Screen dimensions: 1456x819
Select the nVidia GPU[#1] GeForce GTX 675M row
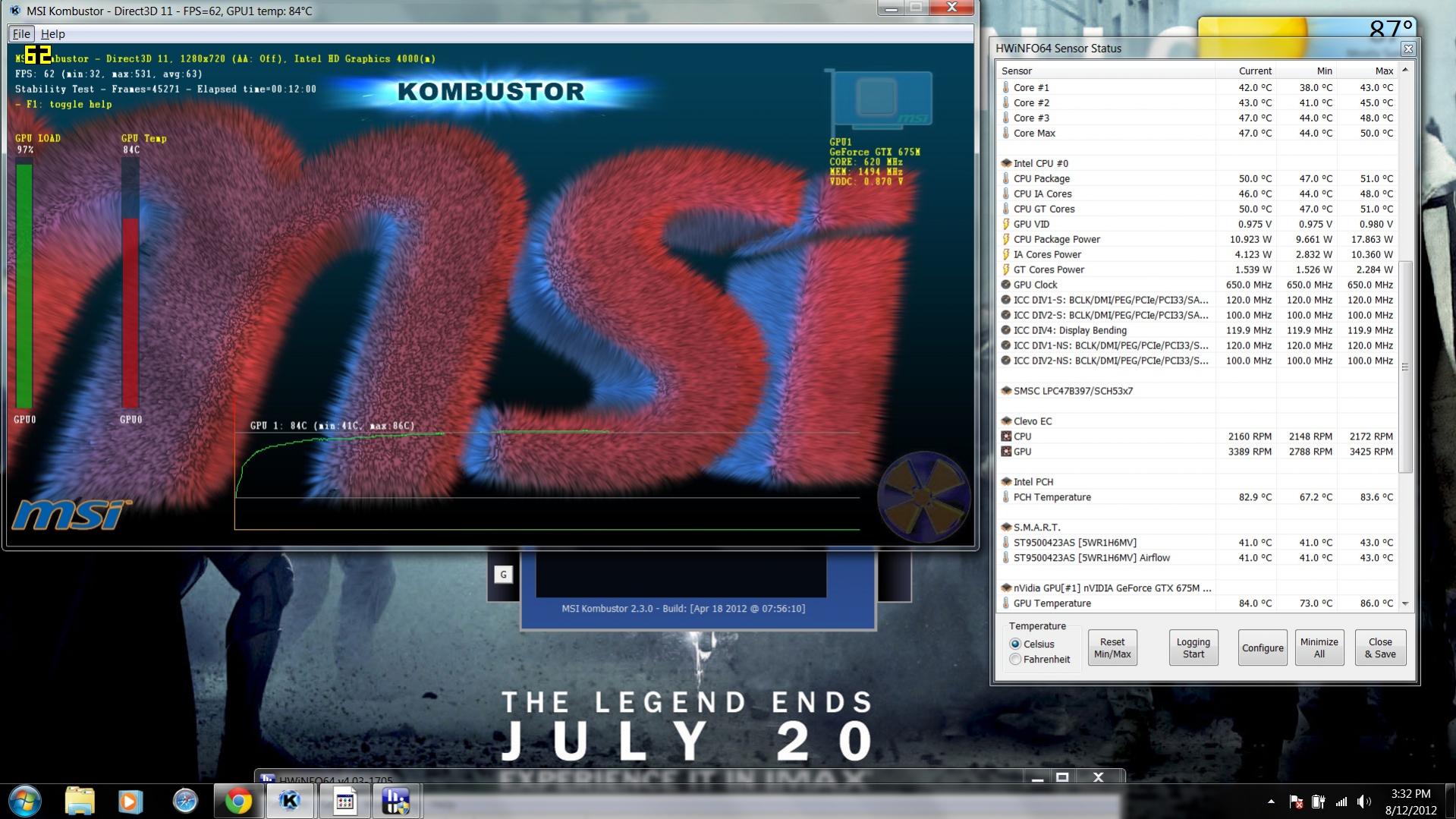[x=1197, y=588]
